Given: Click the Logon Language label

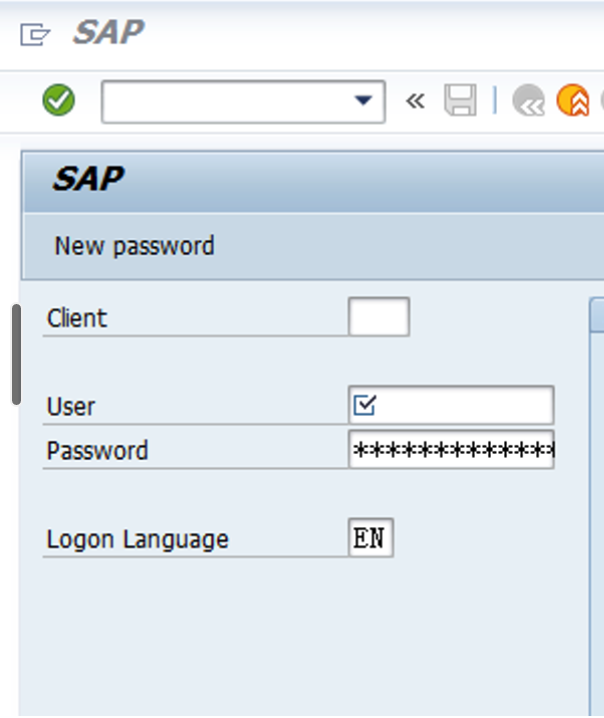Looking at the screenshot, I should point(137,539).
